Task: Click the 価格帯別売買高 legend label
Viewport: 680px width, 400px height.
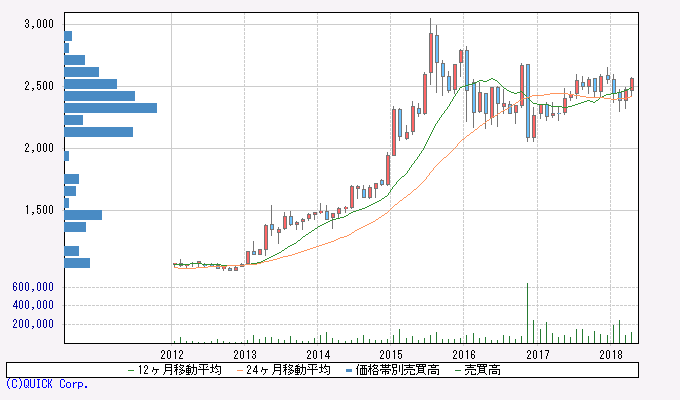Action: pyautogui.click(x=397, y=370)
